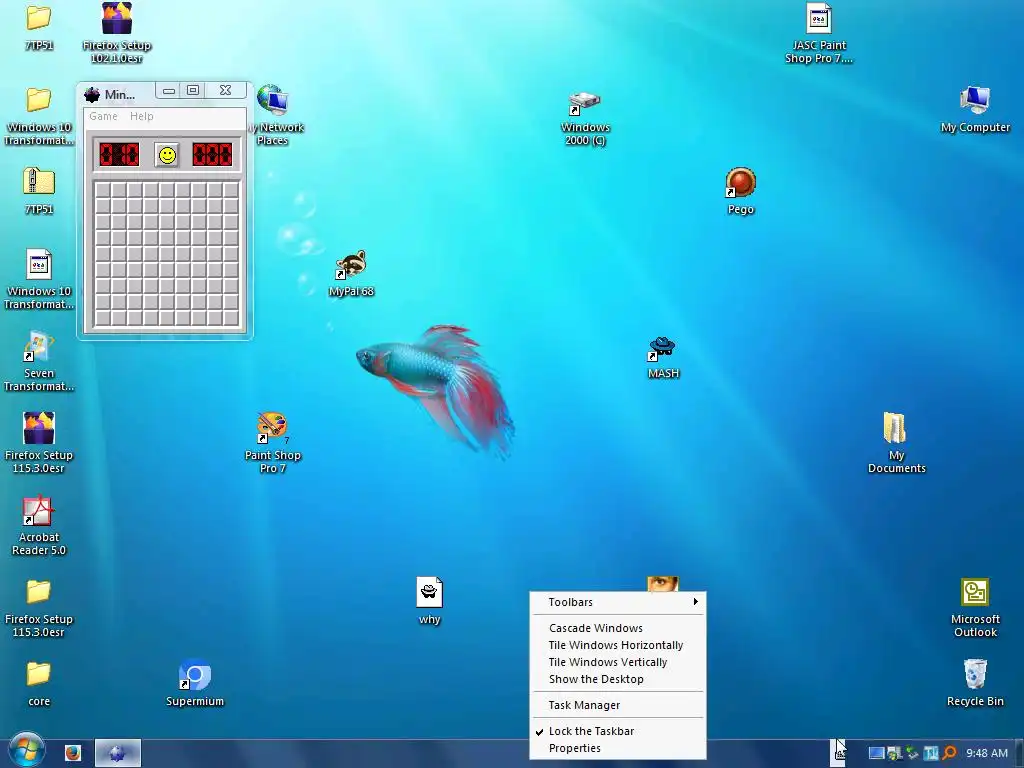The width and height of the screenshot is (1024, 768).
Task: Select the Windows 10 Transformat application file icon
Action: click(39, 264)
